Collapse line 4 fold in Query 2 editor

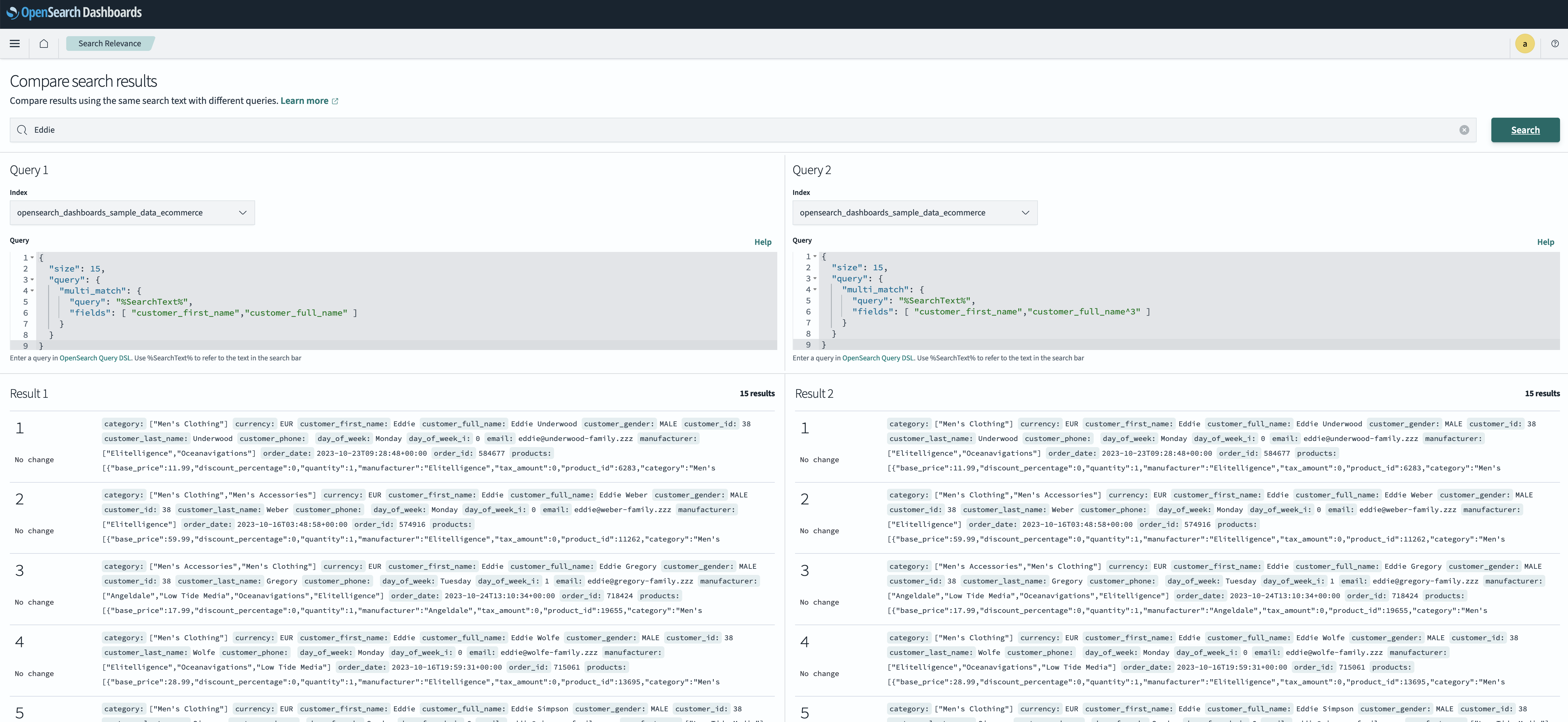pos(815,290)
